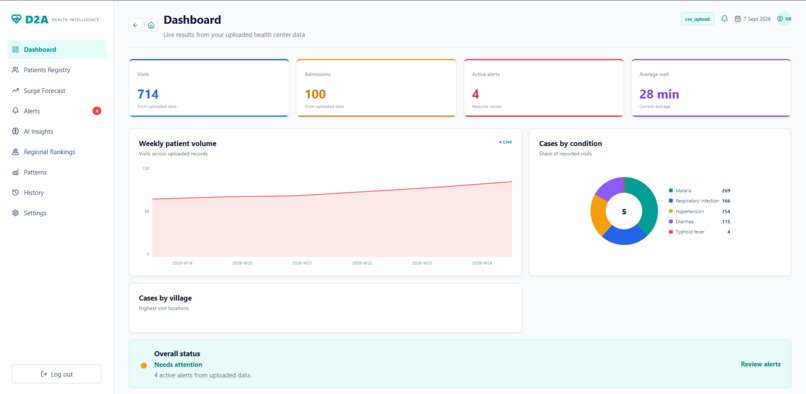Switch to the Patterns page

57,172
